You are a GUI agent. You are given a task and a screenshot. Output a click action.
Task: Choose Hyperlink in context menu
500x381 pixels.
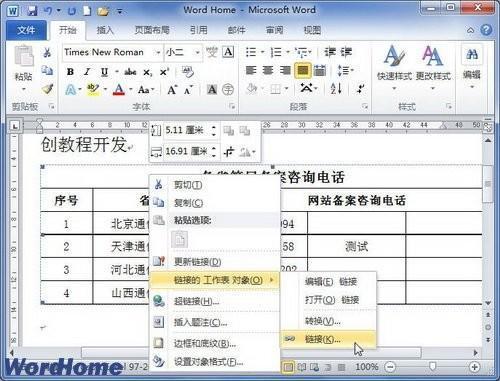pyautogui.click(x=215, y=301)
